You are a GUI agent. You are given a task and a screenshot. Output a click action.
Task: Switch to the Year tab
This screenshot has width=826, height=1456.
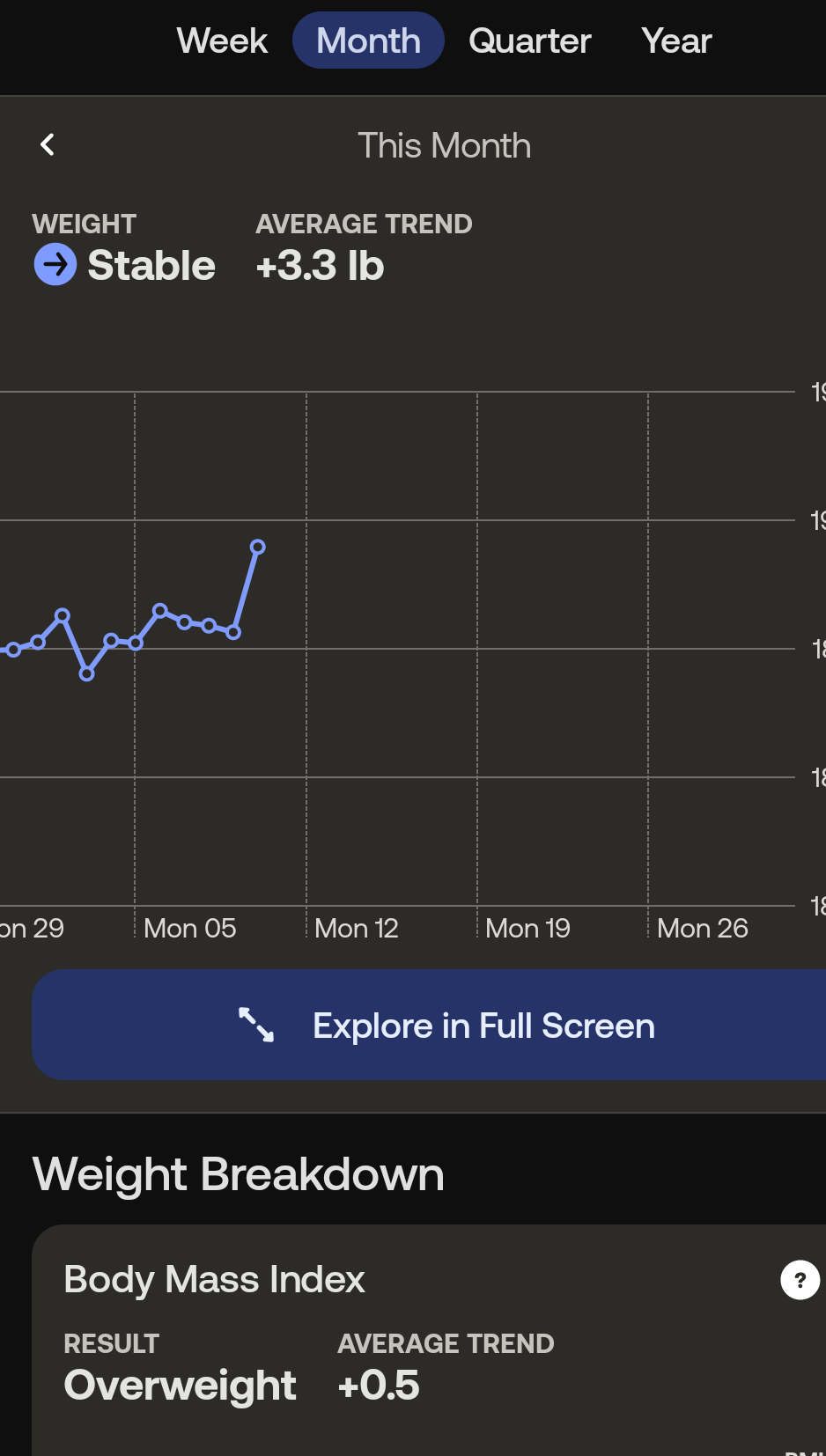tap(676, 40)
